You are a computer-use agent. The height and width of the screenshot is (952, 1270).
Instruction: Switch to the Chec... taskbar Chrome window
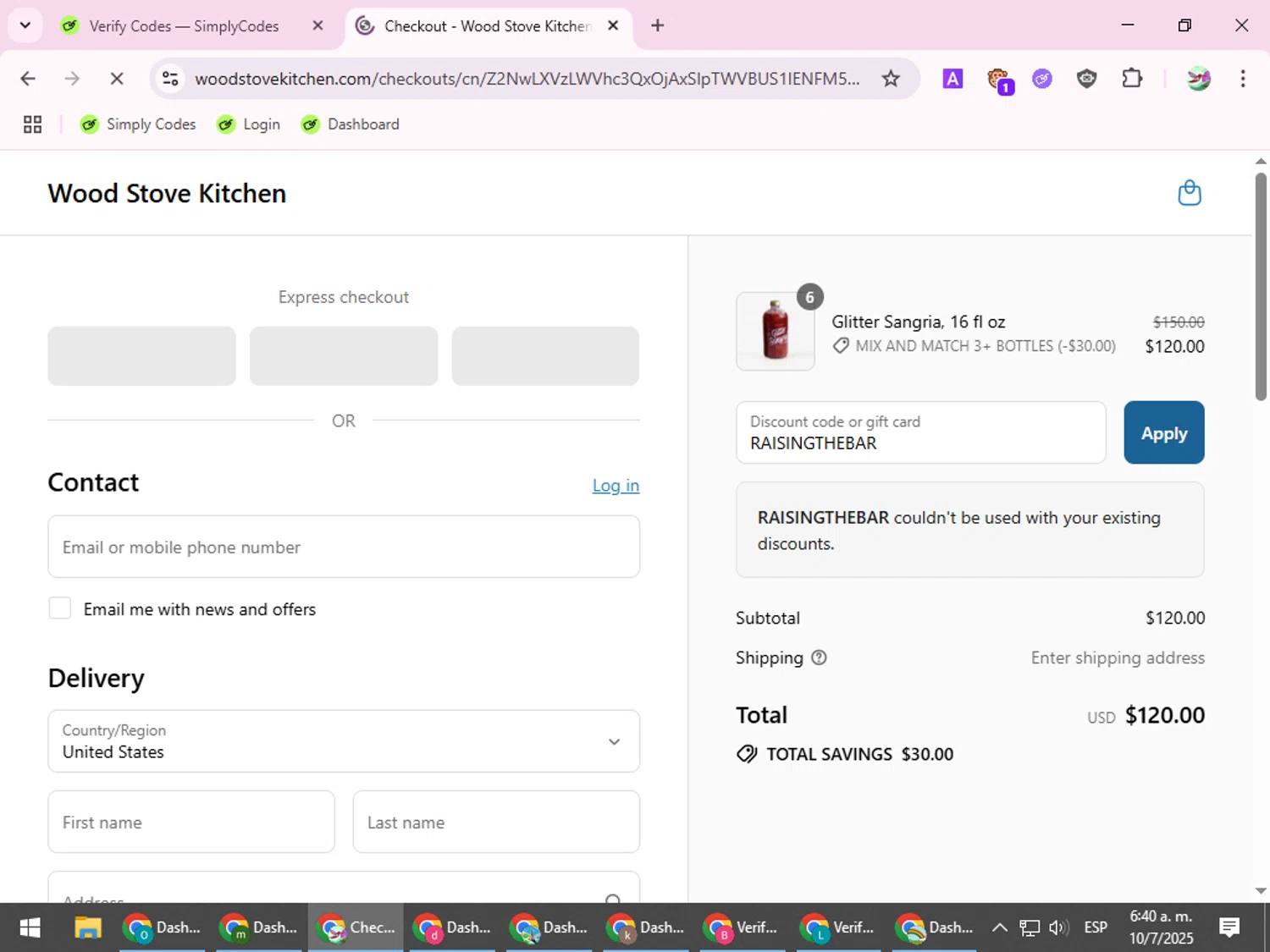coord(356,928)
